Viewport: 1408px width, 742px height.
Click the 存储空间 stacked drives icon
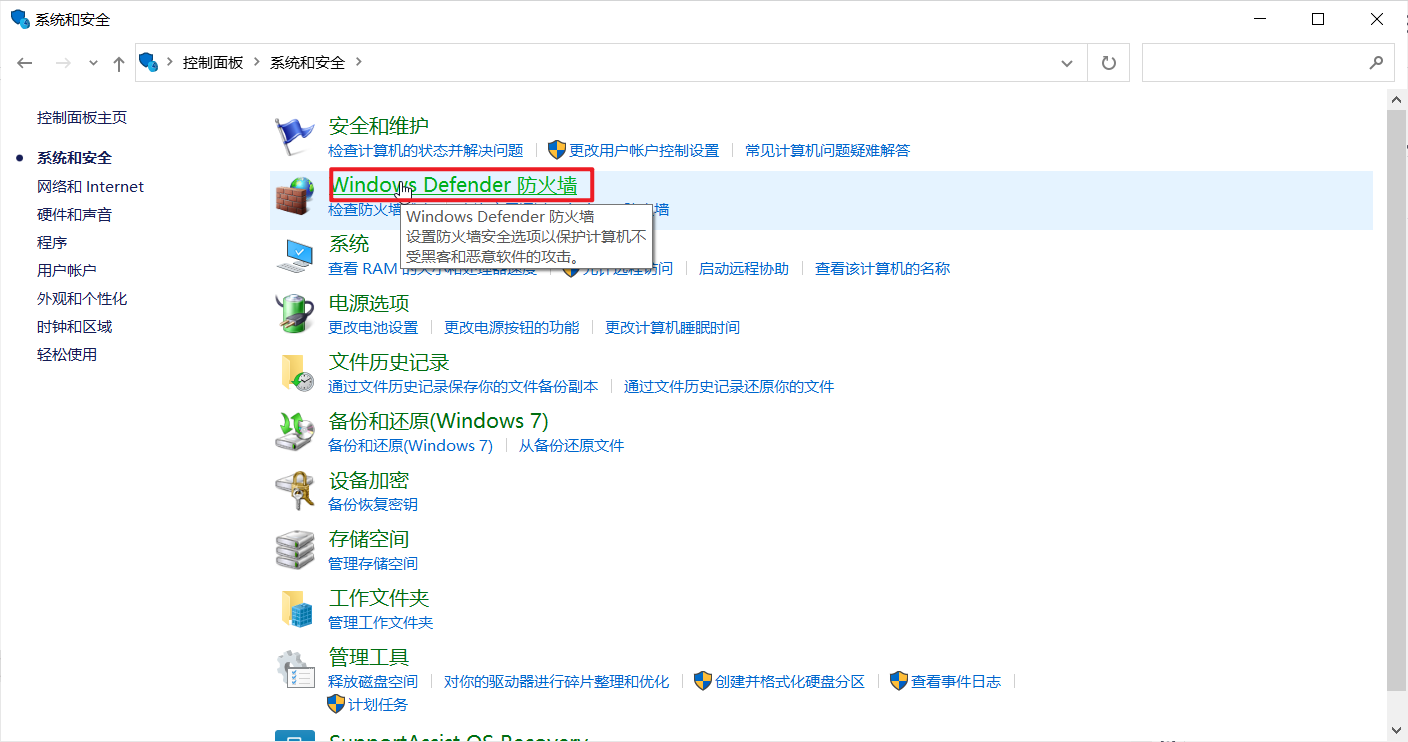[295, 550]
